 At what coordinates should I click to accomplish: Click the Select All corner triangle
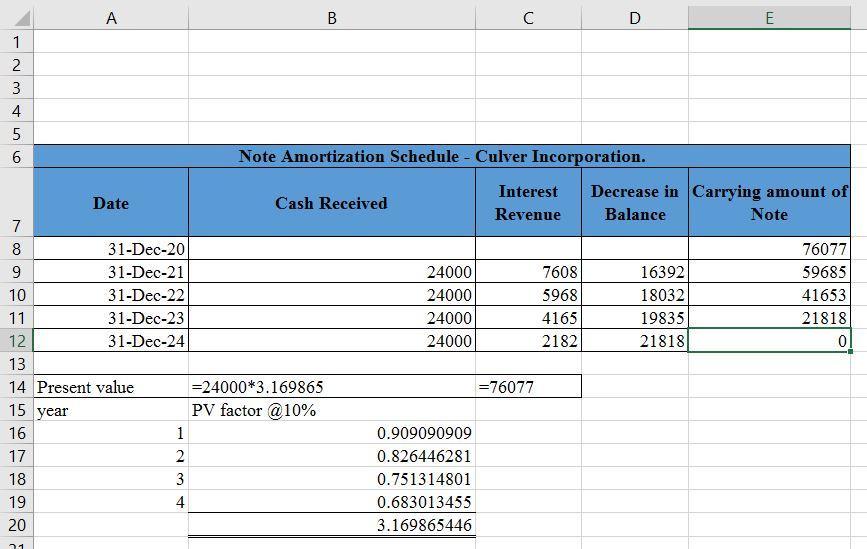(x=22, y=19)
